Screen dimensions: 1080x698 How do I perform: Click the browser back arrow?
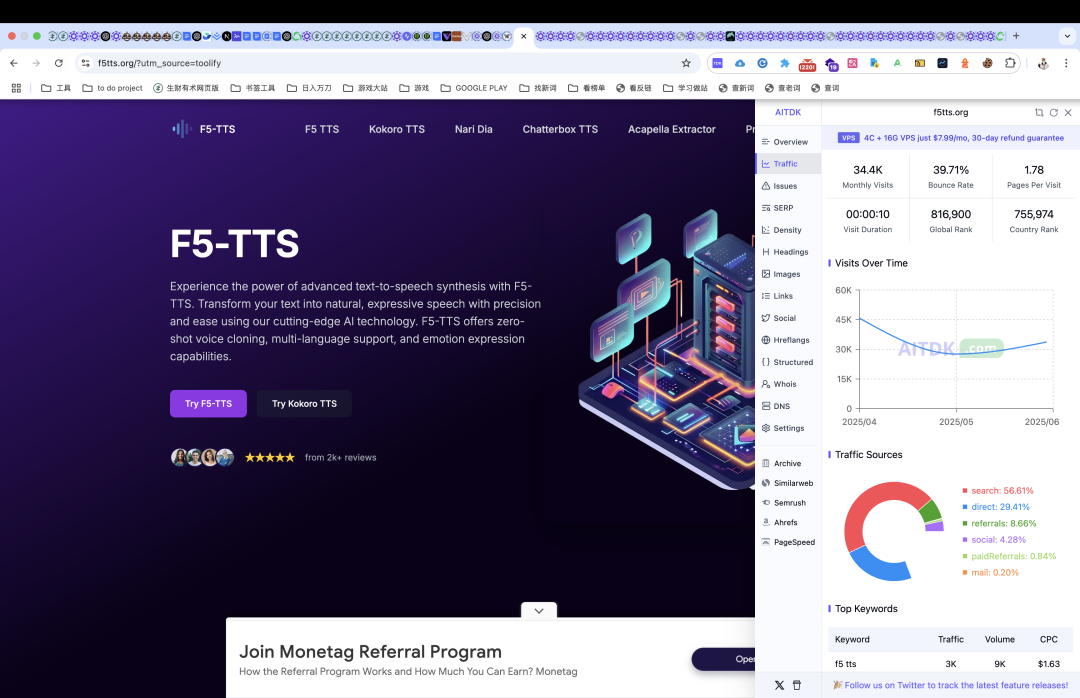pos(14,63)
